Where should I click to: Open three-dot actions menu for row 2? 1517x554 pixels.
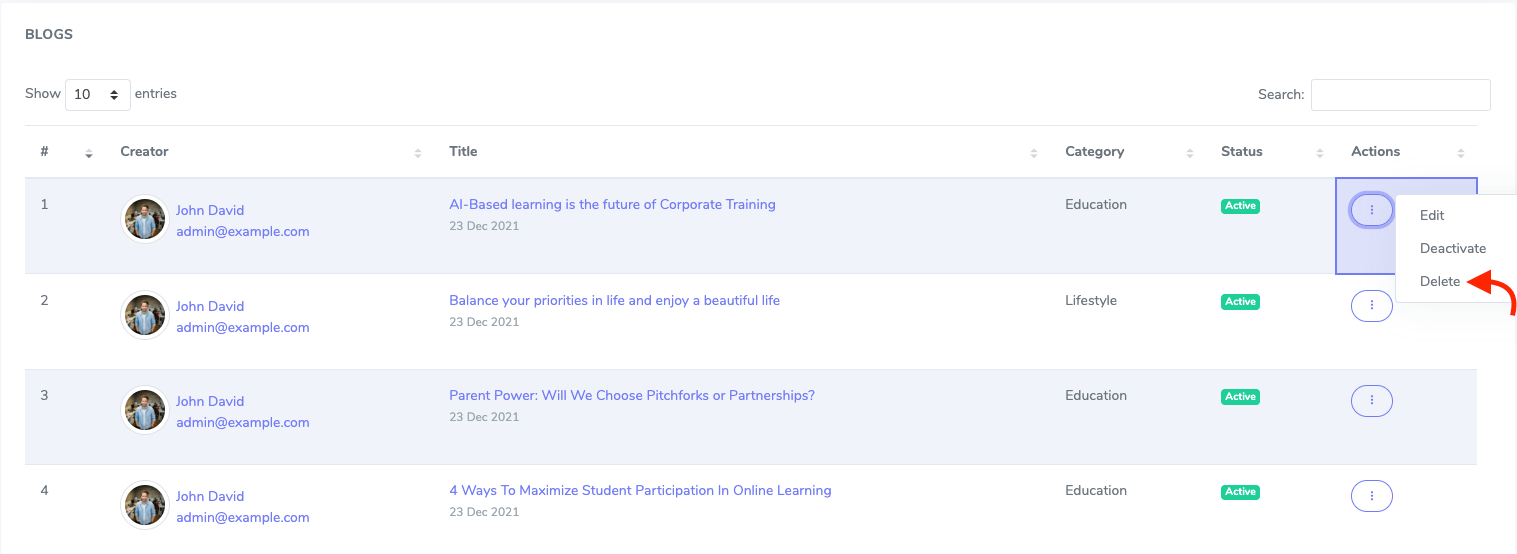point(1371,305)
